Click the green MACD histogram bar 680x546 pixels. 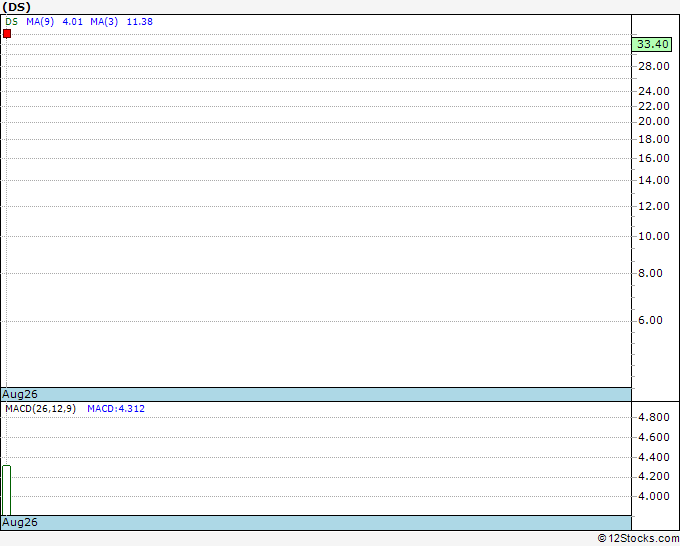point(7,490)
